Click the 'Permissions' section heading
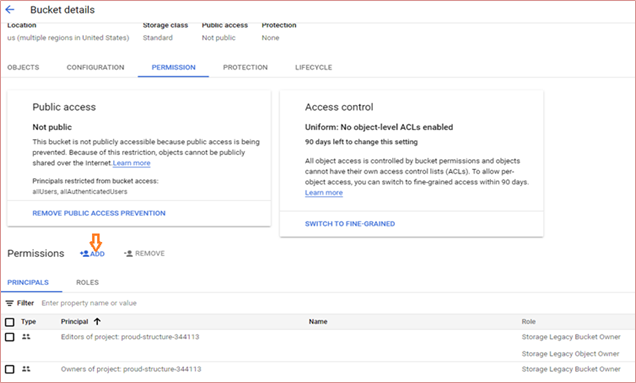This screenshot has width=636, height=383. tap(36, 254)
